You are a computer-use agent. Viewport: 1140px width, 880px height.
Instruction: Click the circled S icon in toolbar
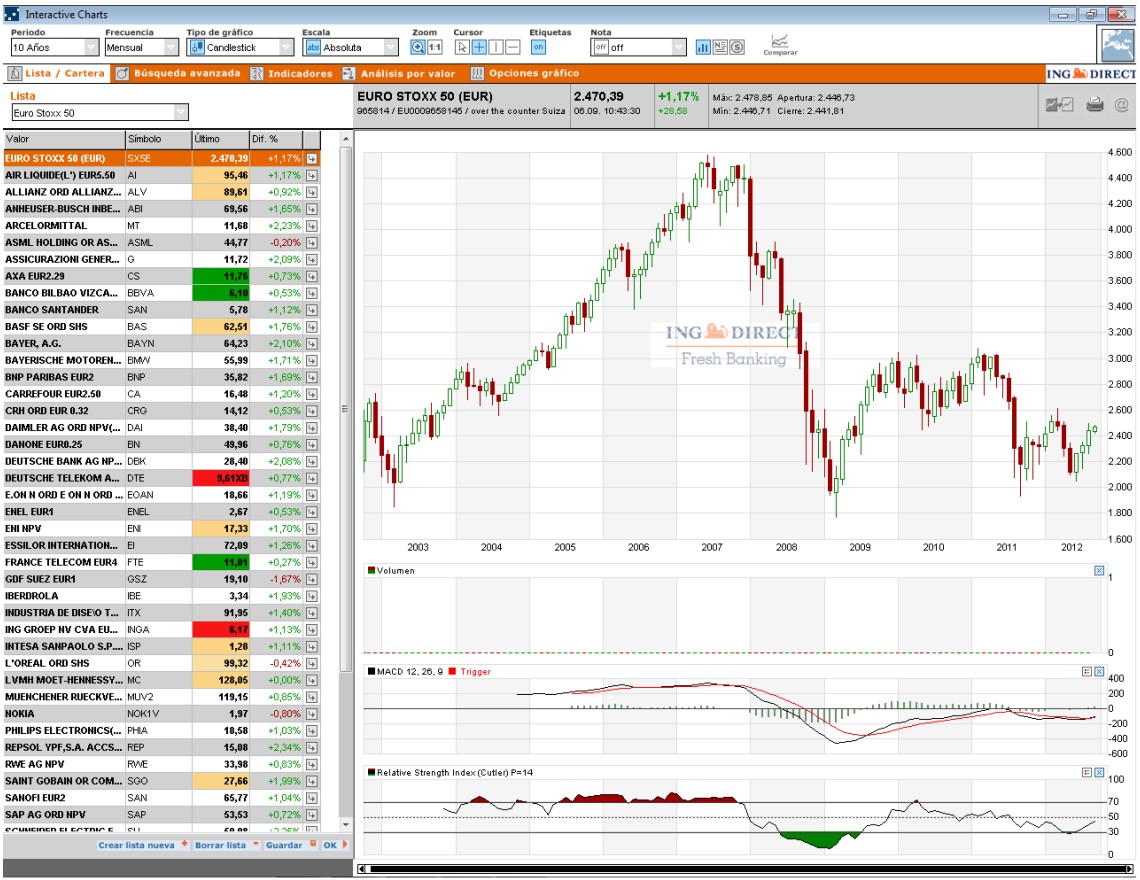pyautogui.click(x=736, y=47)
